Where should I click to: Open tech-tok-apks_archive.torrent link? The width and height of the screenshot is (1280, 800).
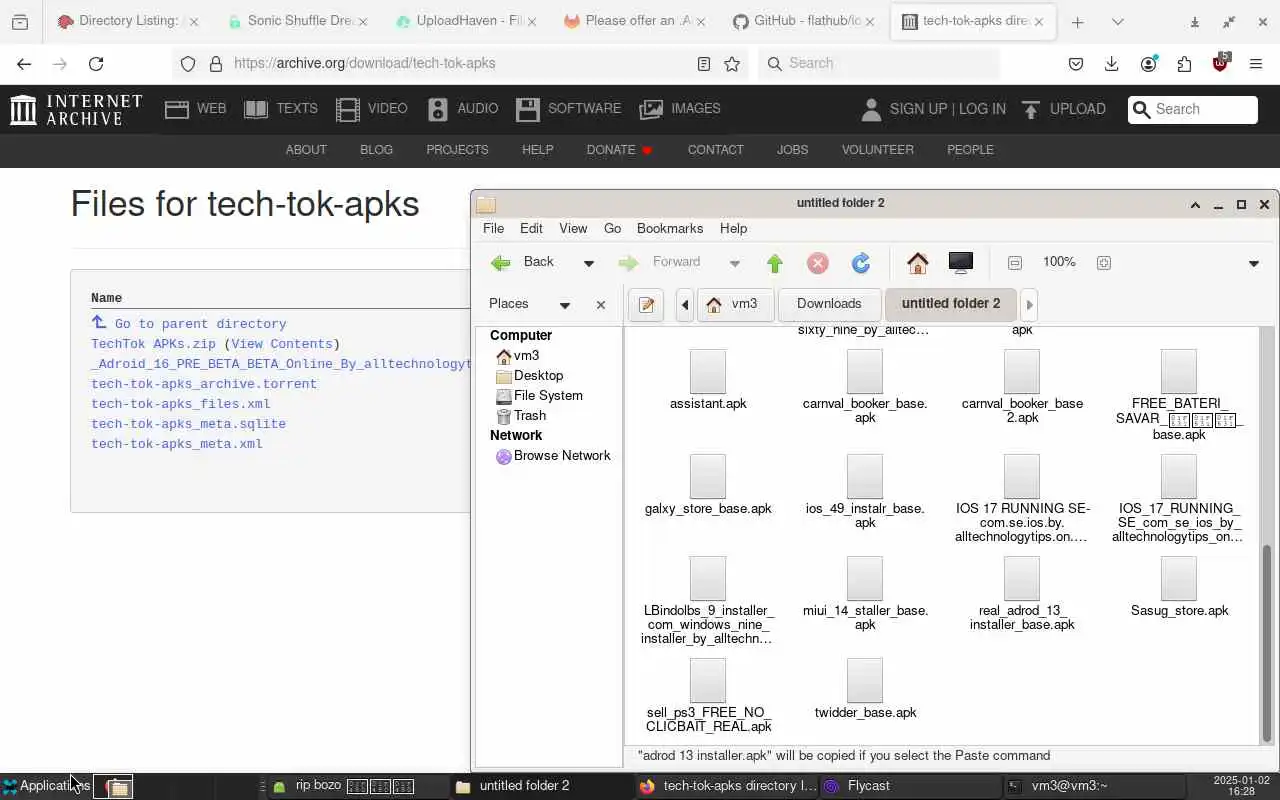click(x=204, y=383)
